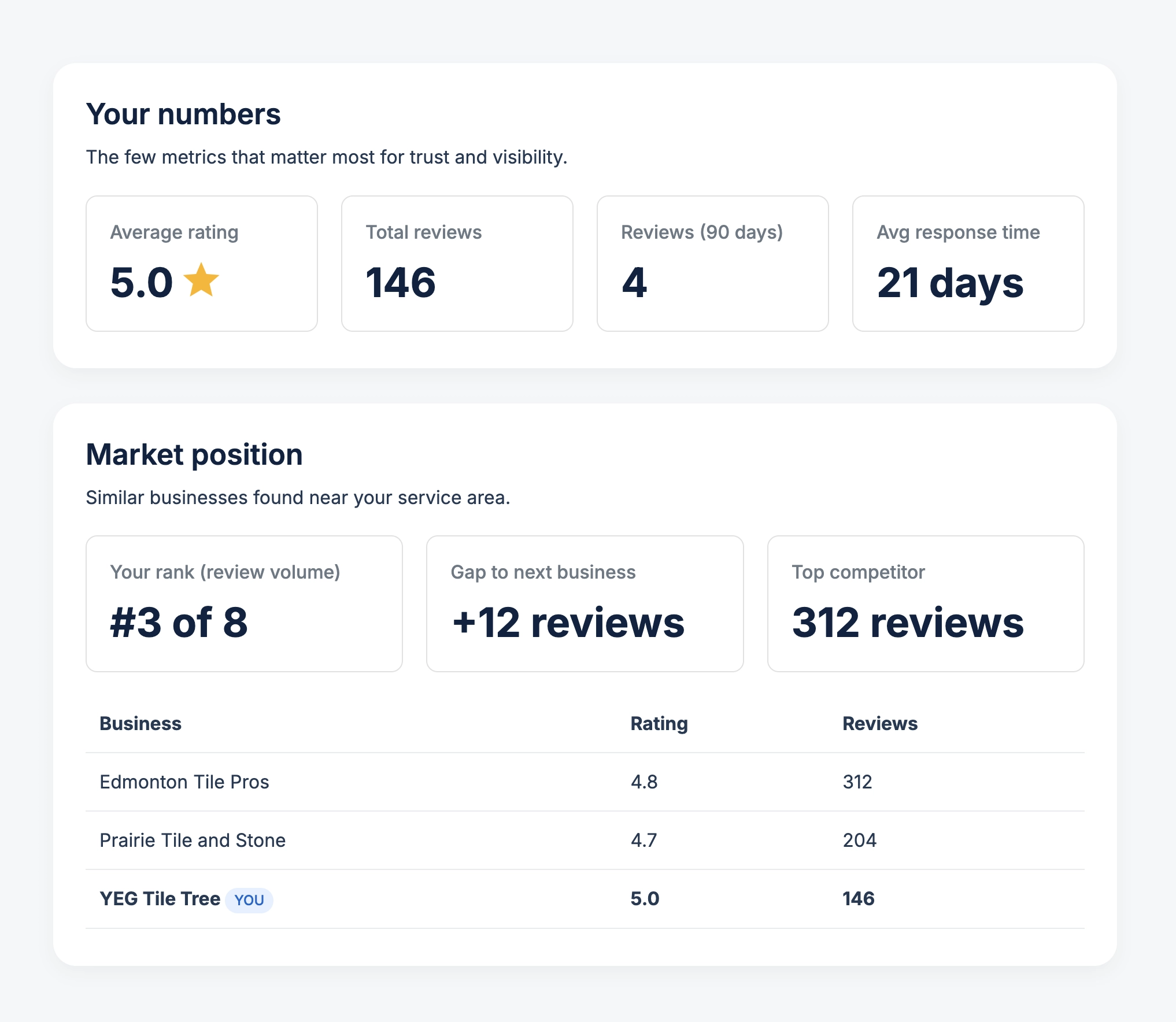Viewport: 1176px width, 1022px height.
Task: Click the Avg response time card
Action: point(968,264)
